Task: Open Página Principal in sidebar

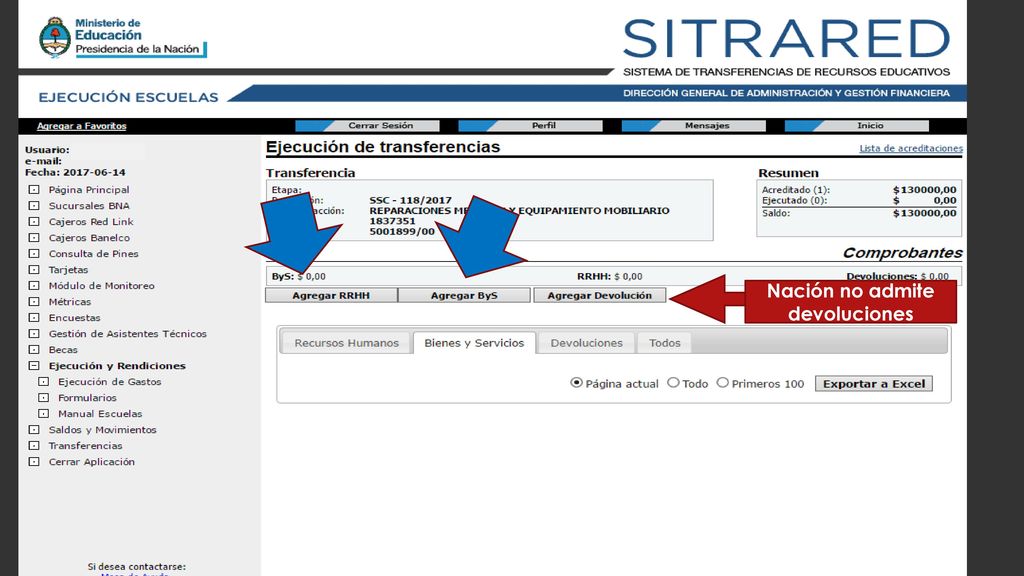Action: (89, 189)
